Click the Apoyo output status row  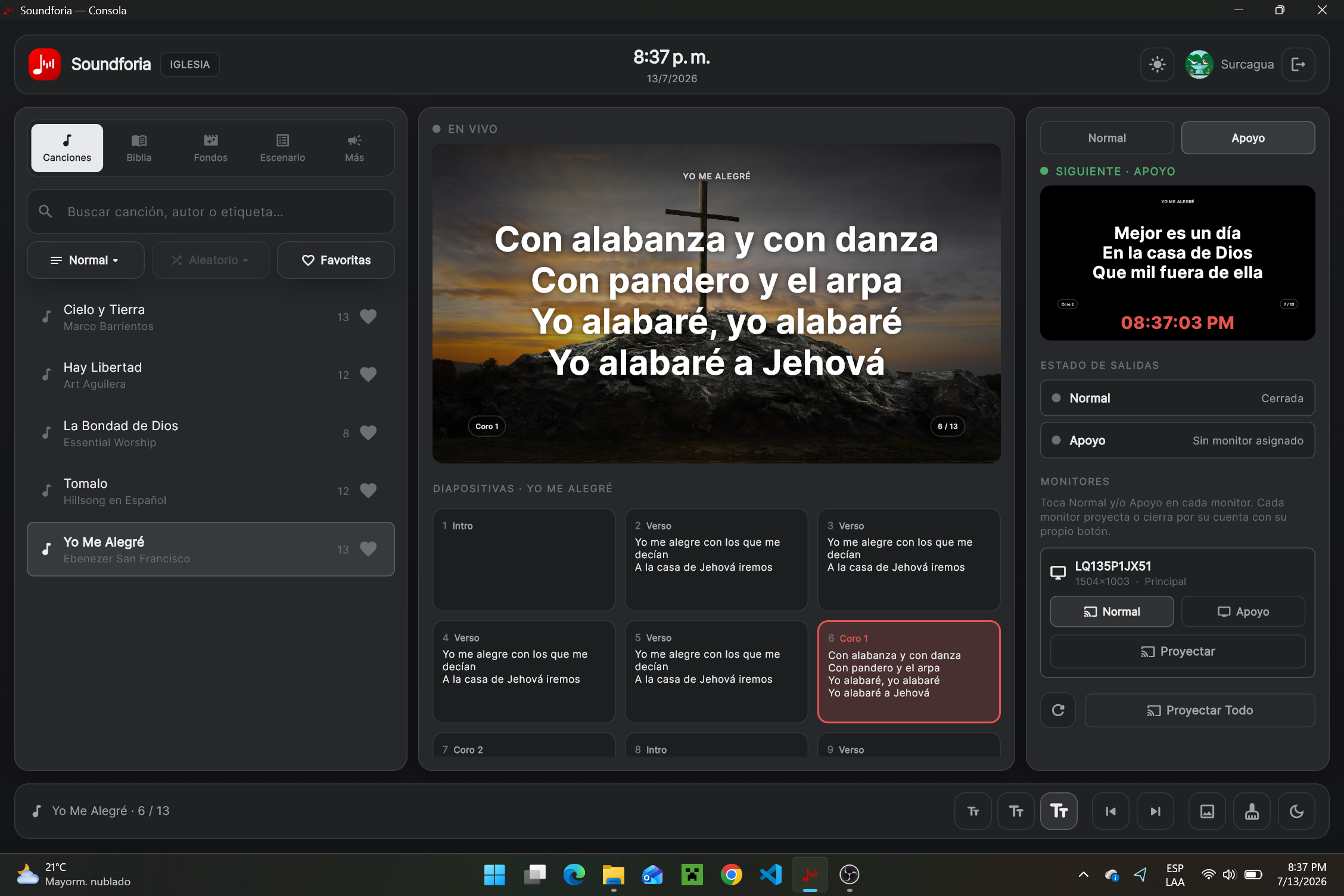tap(1177, 440)
